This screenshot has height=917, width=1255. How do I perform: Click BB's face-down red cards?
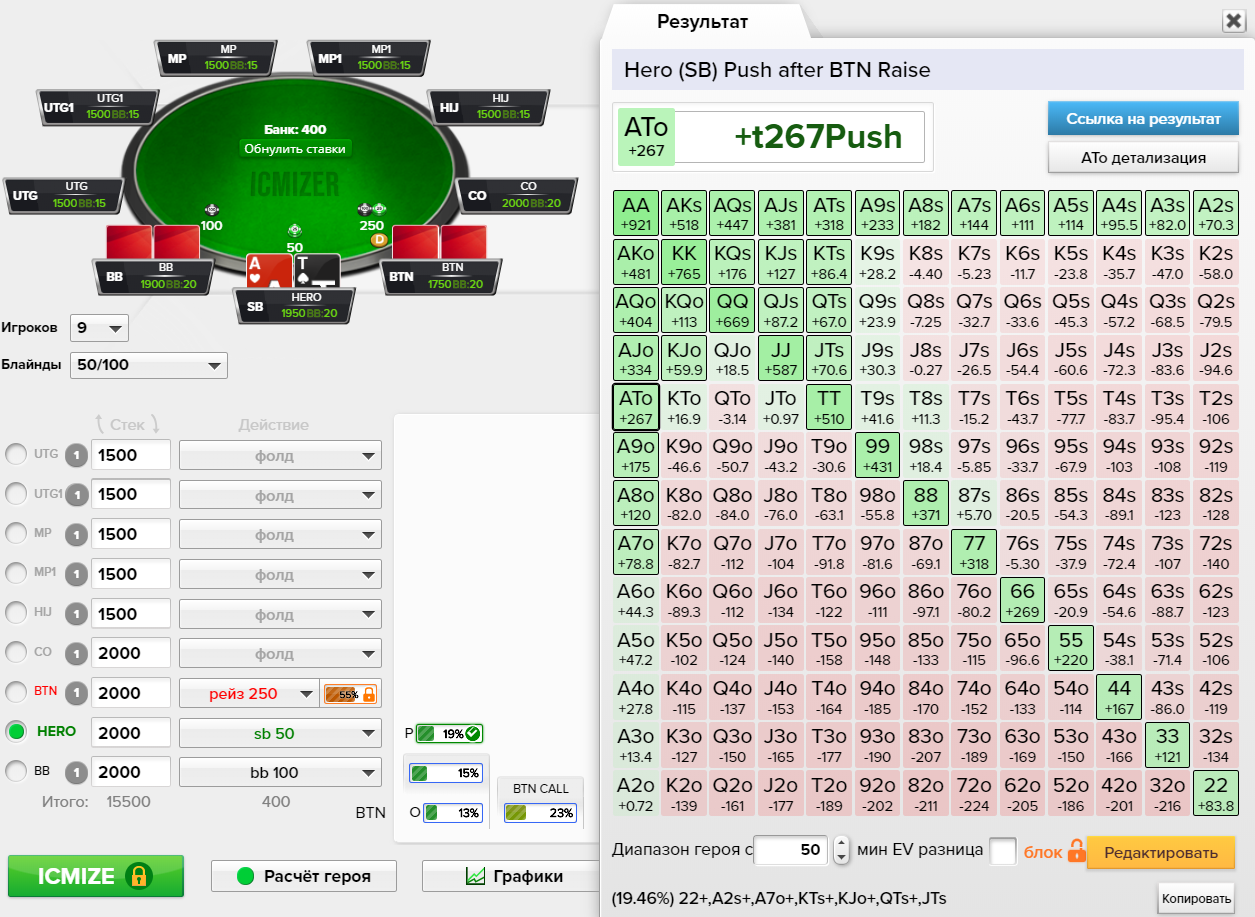coord(154,243)
